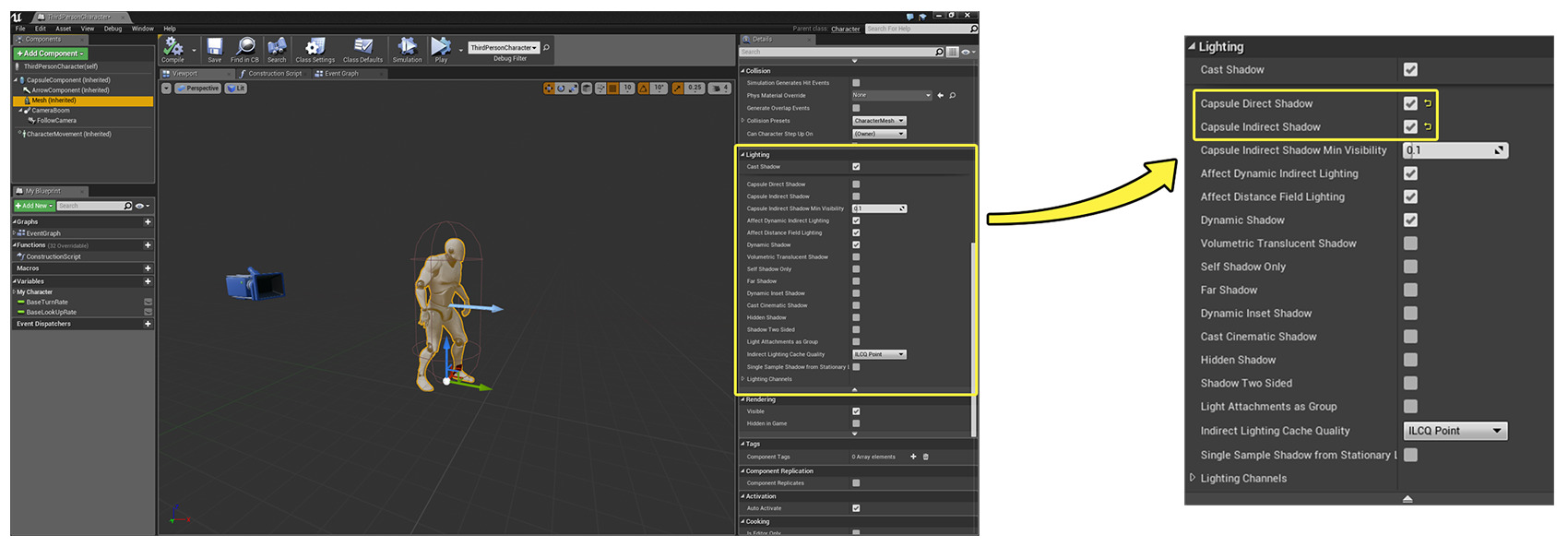Uncheck Capsule Direct Shadow in enlarged Lighting panel

[1410, 103]
